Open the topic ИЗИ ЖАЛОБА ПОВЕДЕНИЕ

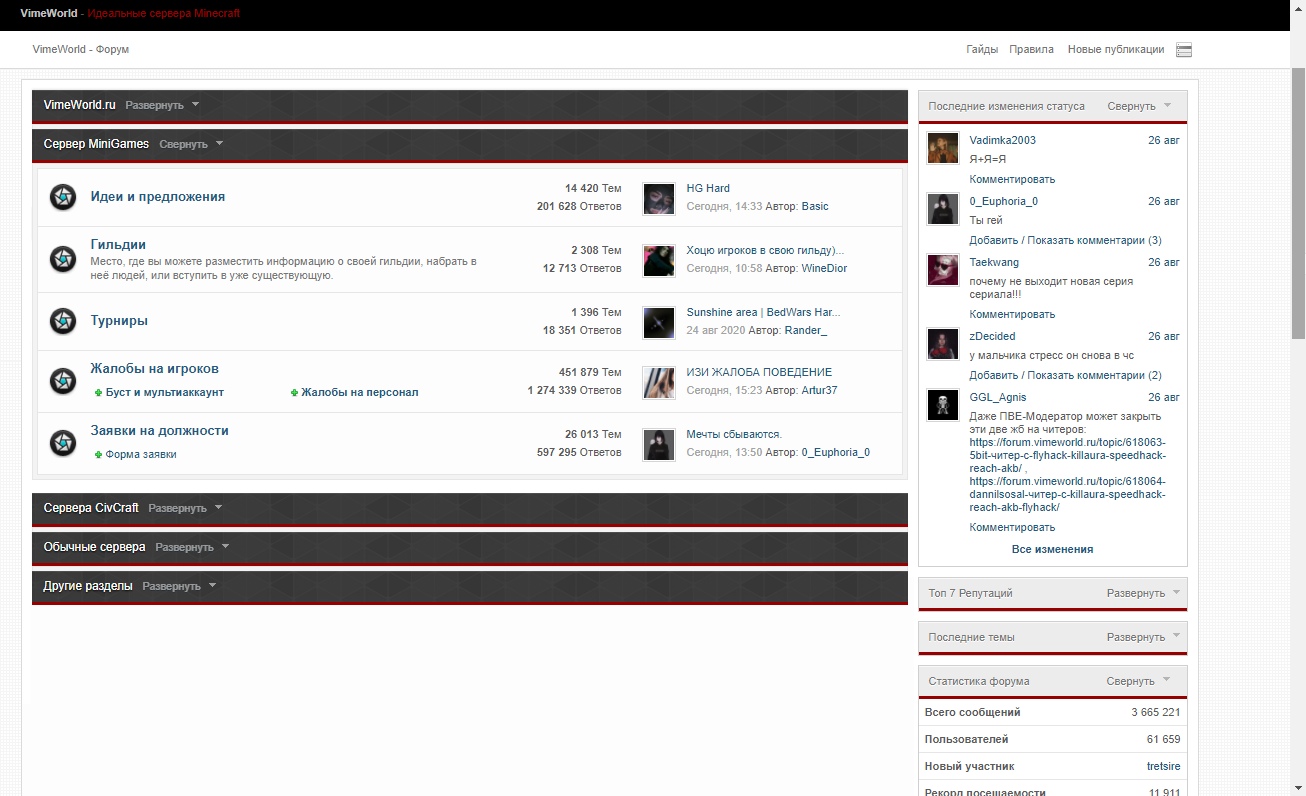tap(759, 372)
